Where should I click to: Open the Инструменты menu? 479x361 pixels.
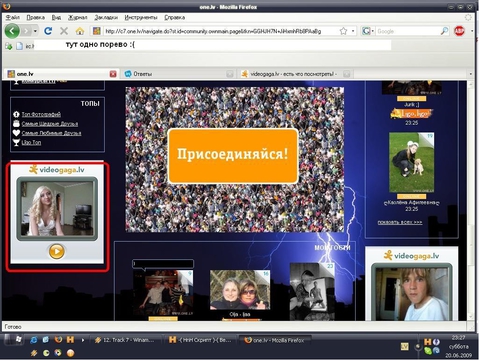(x=141, y=17)
